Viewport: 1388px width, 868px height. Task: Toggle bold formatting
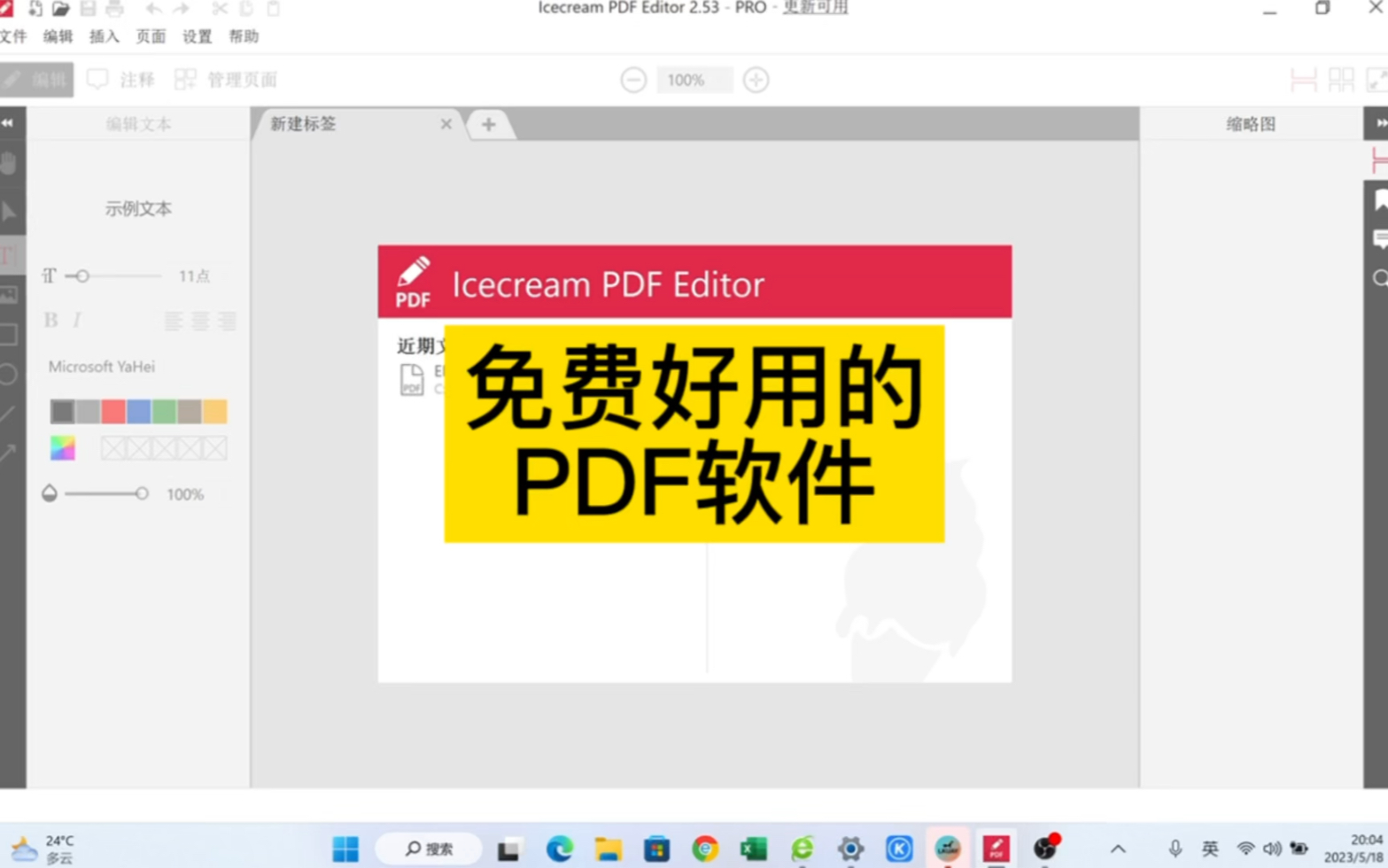(50, 320)
